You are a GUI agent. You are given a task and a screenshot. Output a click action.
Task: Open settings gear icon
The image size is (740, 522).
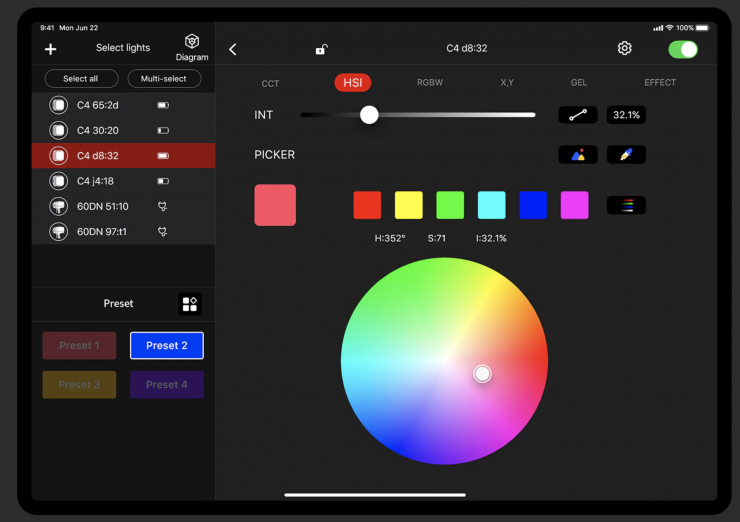tap(625, 49)
